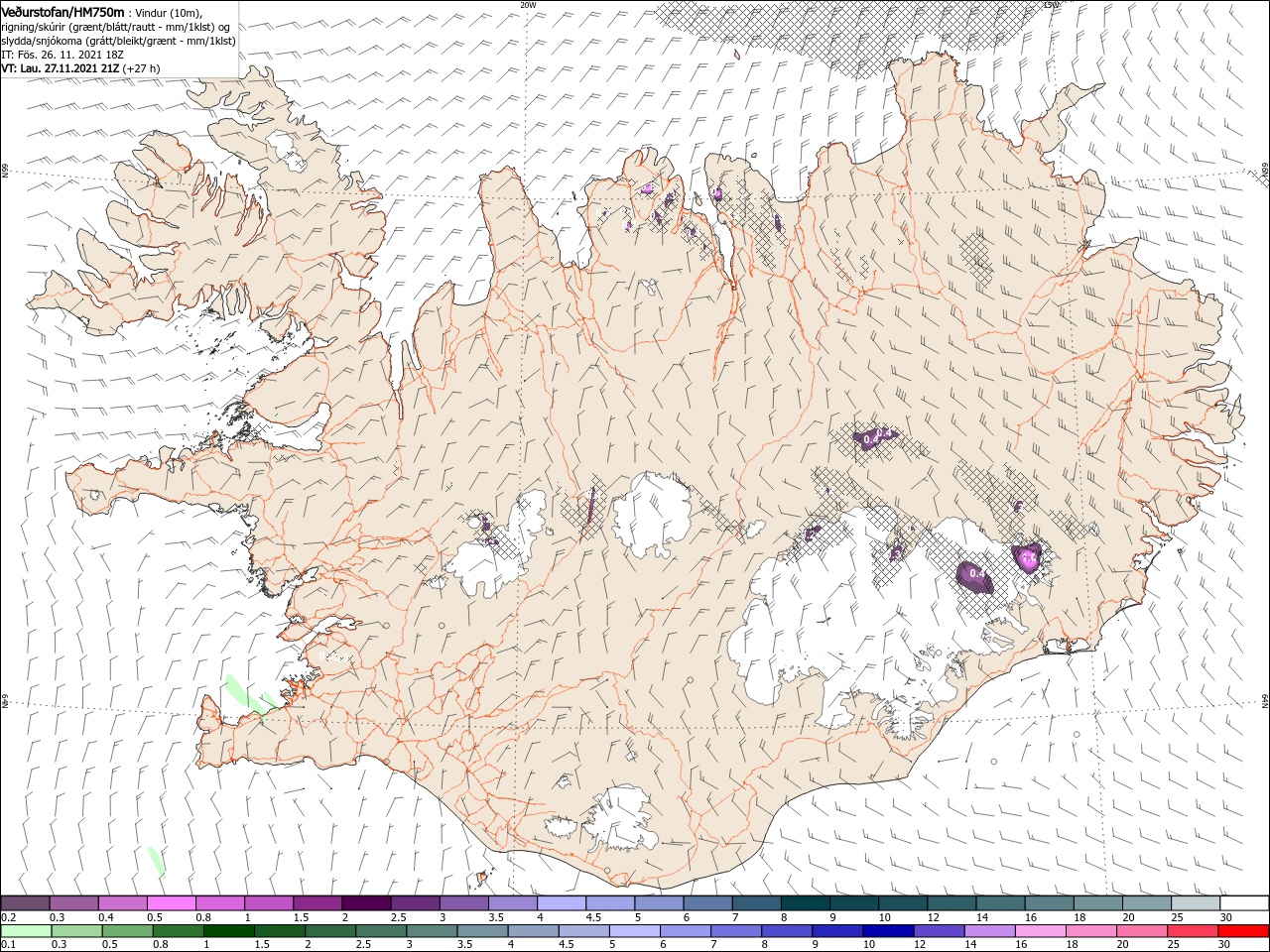Pick the snow legend swatch between 12 and 14

click(952, 903)
